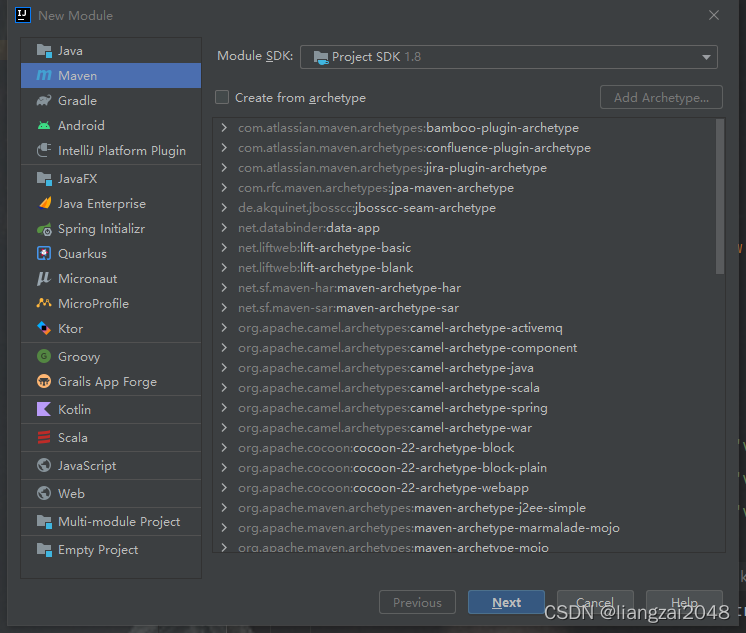This screenshot has height=633, width=746.
Task: Enable Create from archetype checkbox
Action: (x=222, y=97)
